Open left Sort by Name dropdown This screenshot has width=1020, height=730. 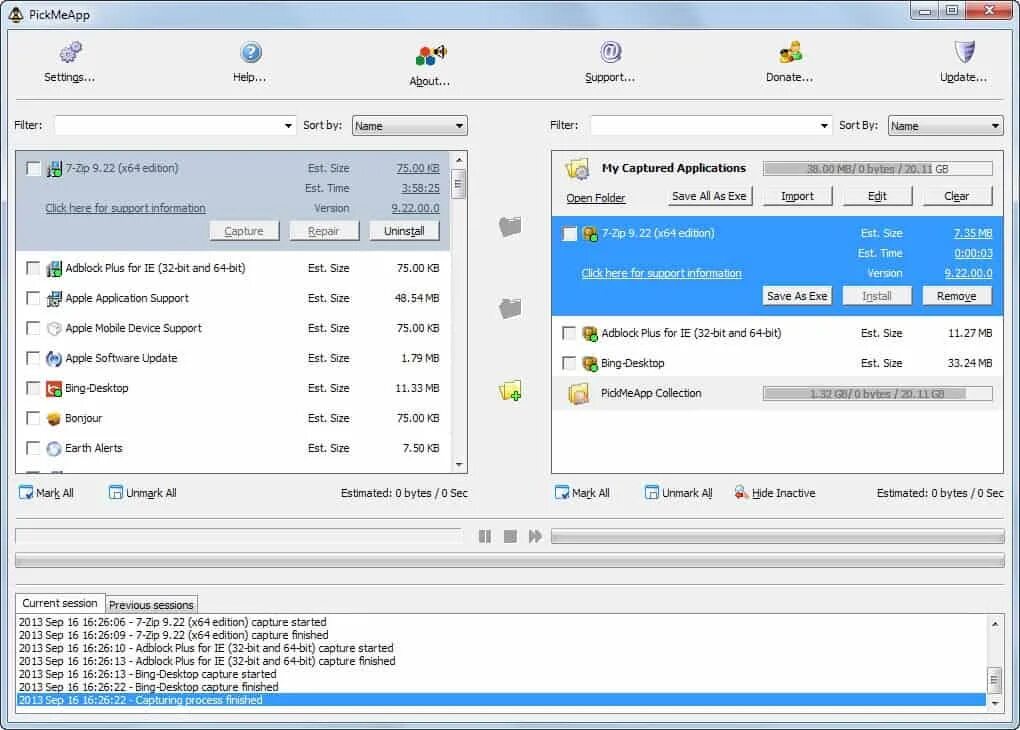(x=410, y=126)
